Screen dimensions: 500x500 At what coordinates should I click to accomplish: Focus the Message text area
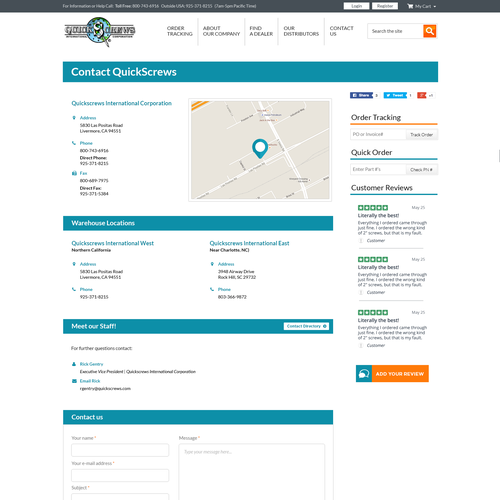(252, 472)
